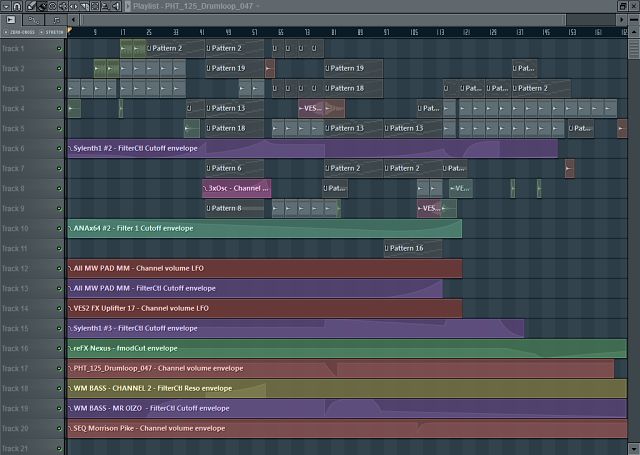The image size is (640, 455).
Task: Open the playlist options menu arrow at top-left
Action: pyautogui.click(x=5, y=6)
